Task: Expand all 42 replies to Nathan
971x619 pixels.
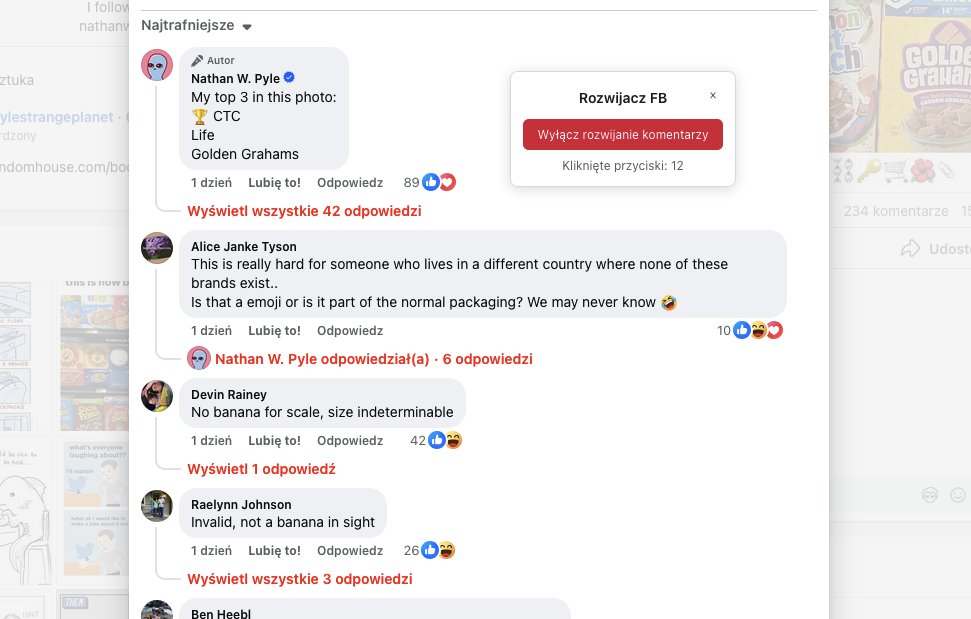Action: [x=304, y=211]
